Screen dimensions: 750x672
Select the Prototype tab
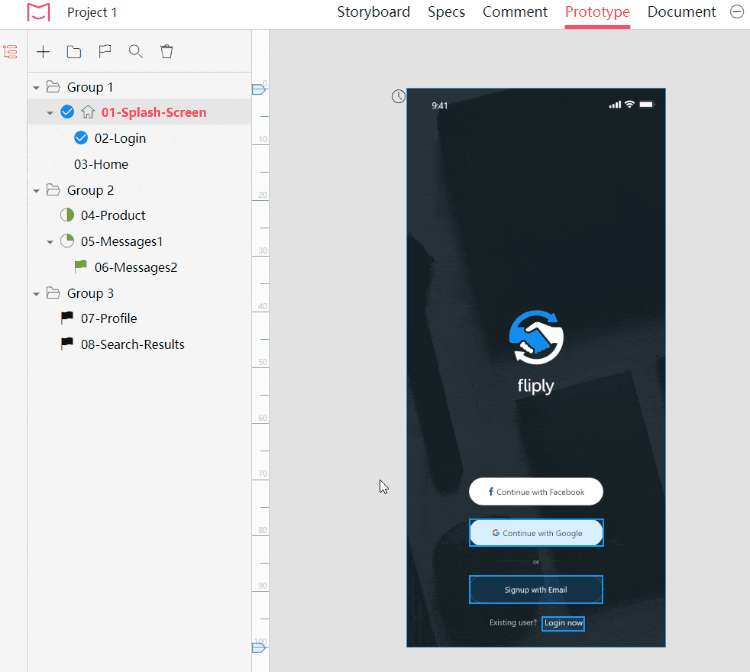[597, 13]
